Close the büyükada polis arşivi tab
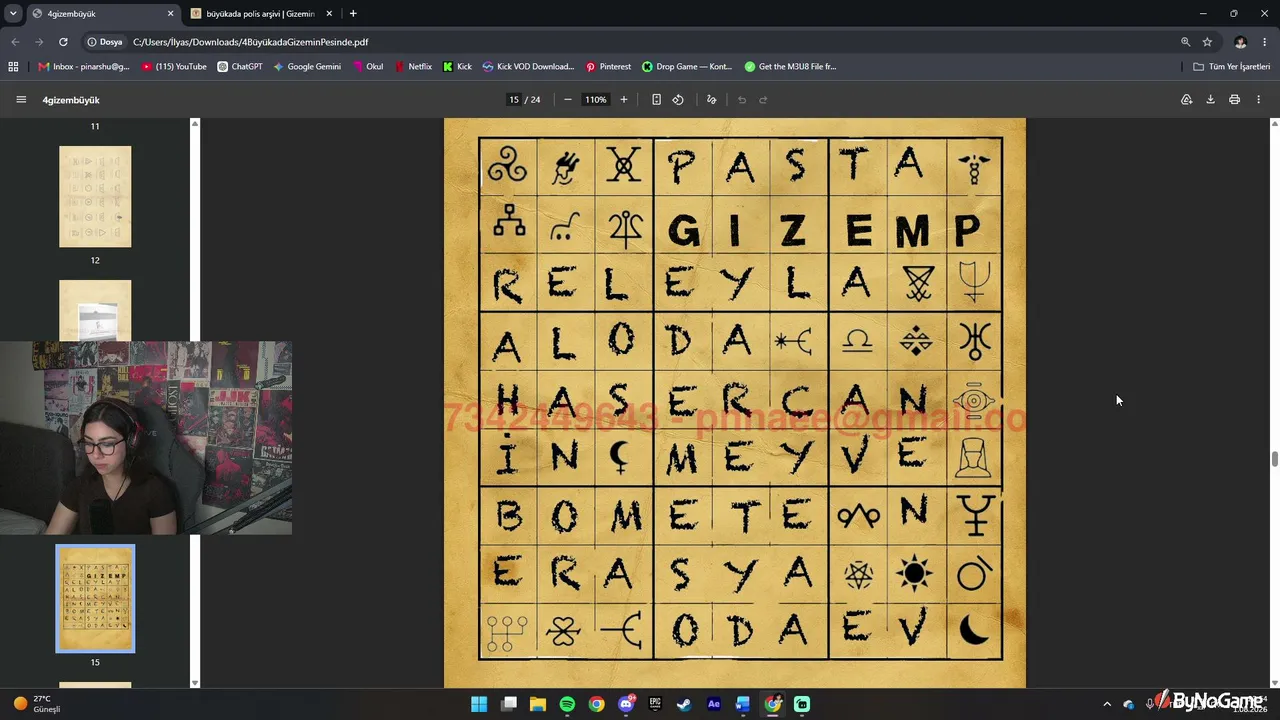The image size is (1280, 720). pos(329,14)
